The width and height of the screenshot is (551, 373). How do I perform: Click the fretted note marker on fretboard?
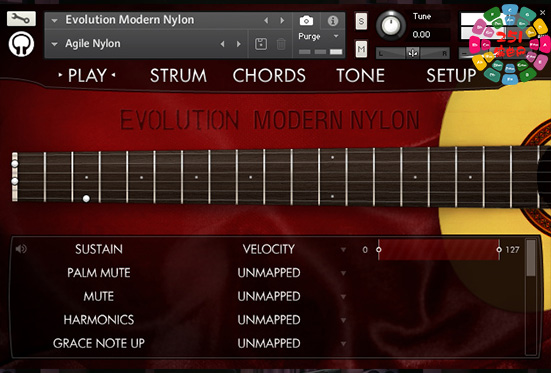(x=86, y=199)
